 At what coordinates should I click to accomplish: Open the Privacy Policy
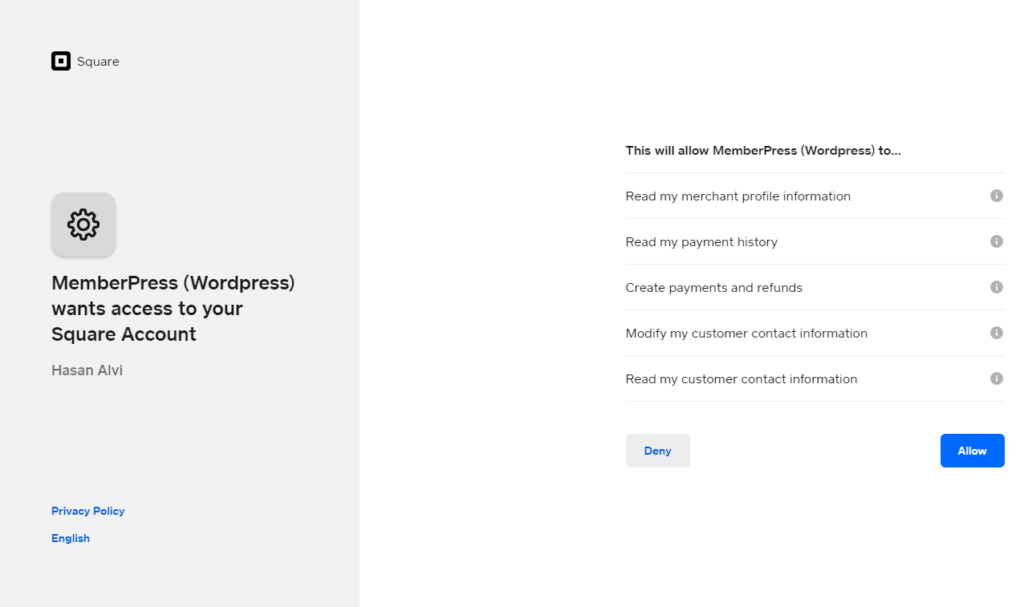pos(88,511)
